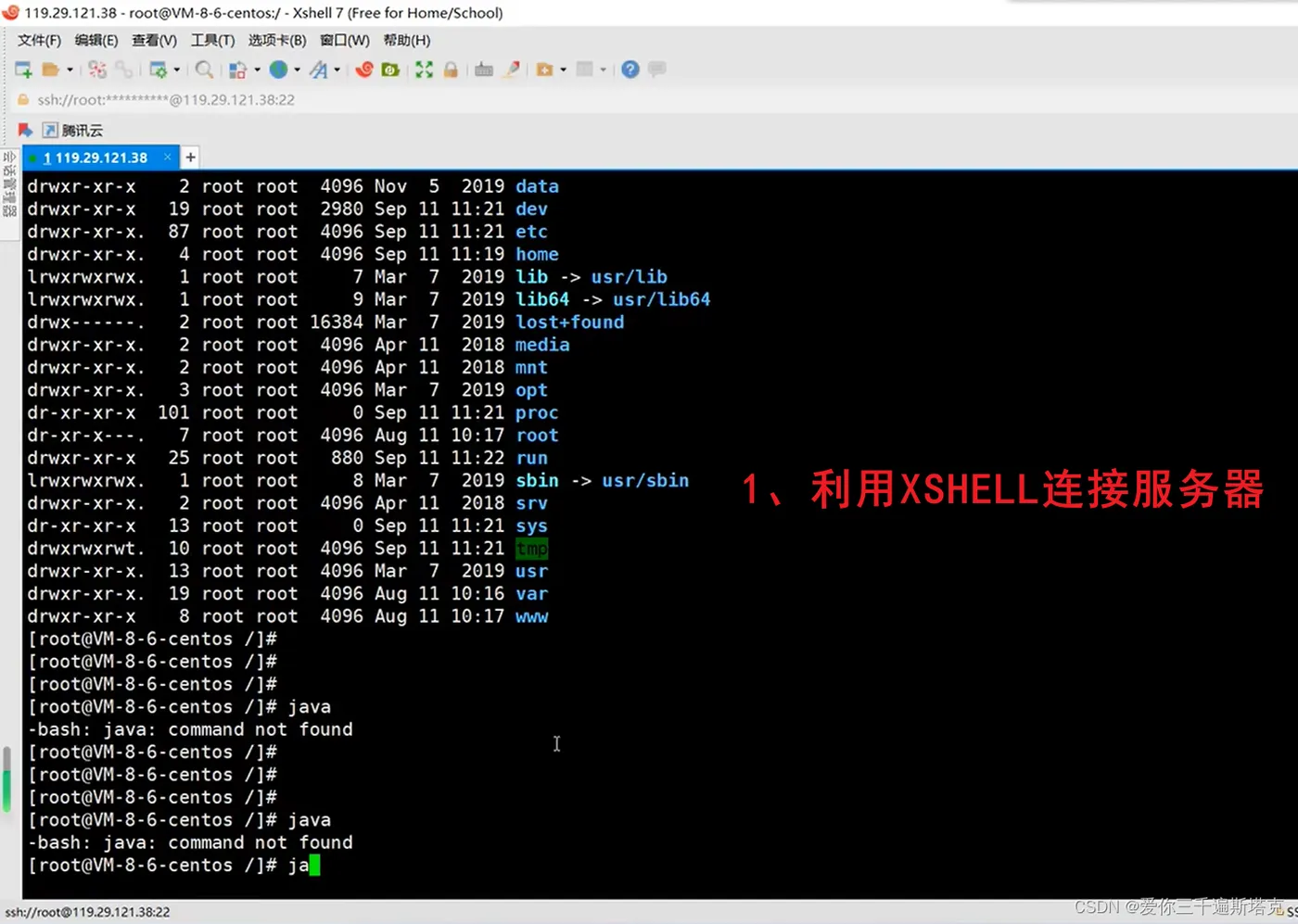Click the highlighted 'tmp' directory name
The width and height of the screenshot is (1298, 924).
coord(532,549)
